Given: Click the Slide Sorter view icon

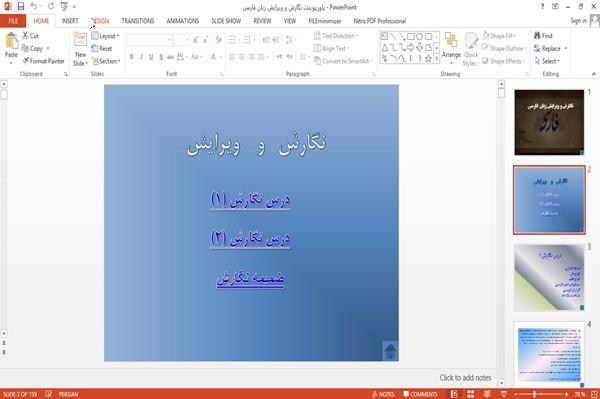Looking at the screenshot, I should [471, 394].
